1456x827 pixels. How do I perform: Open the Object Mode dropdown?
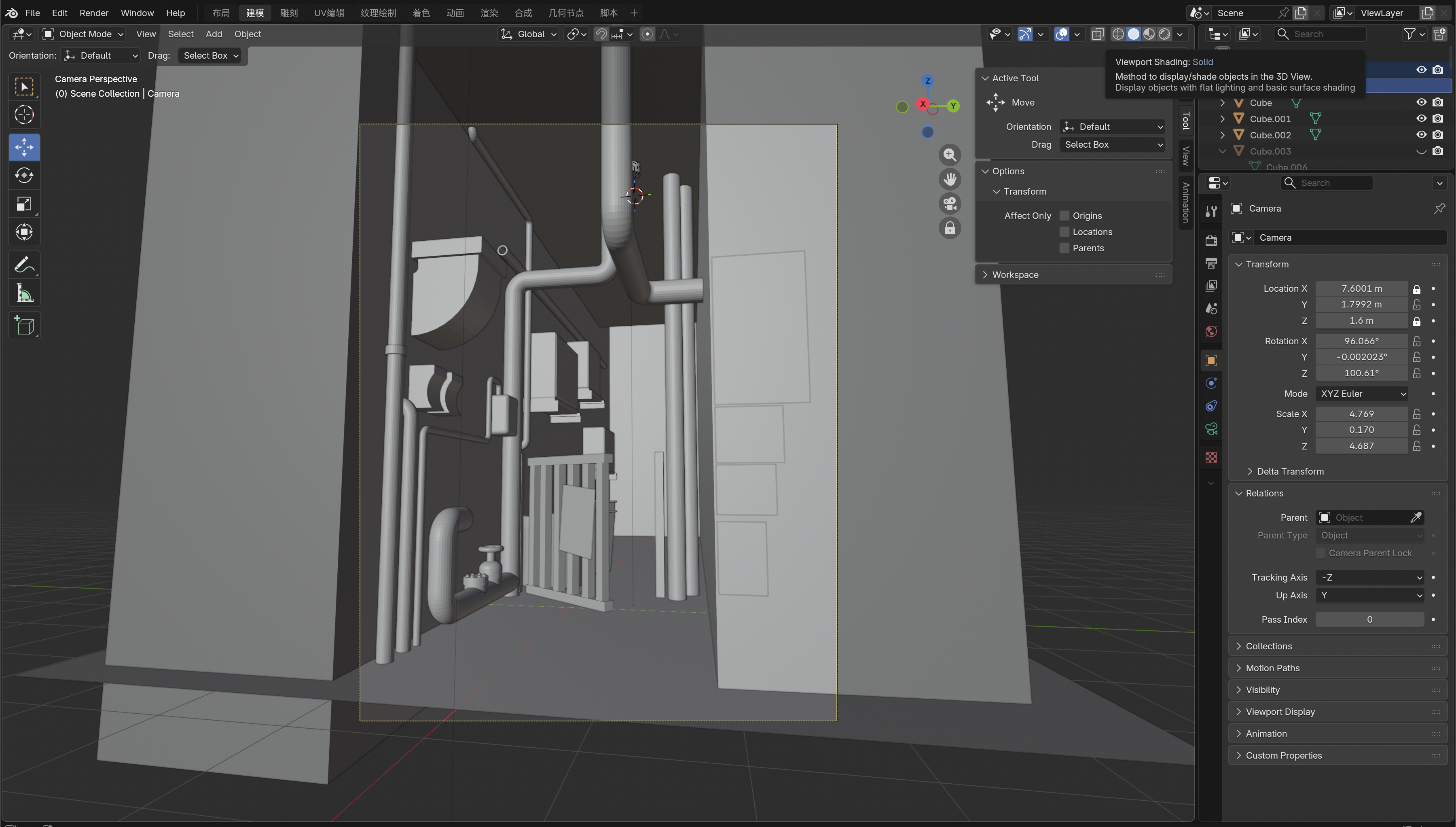[83, 34]
